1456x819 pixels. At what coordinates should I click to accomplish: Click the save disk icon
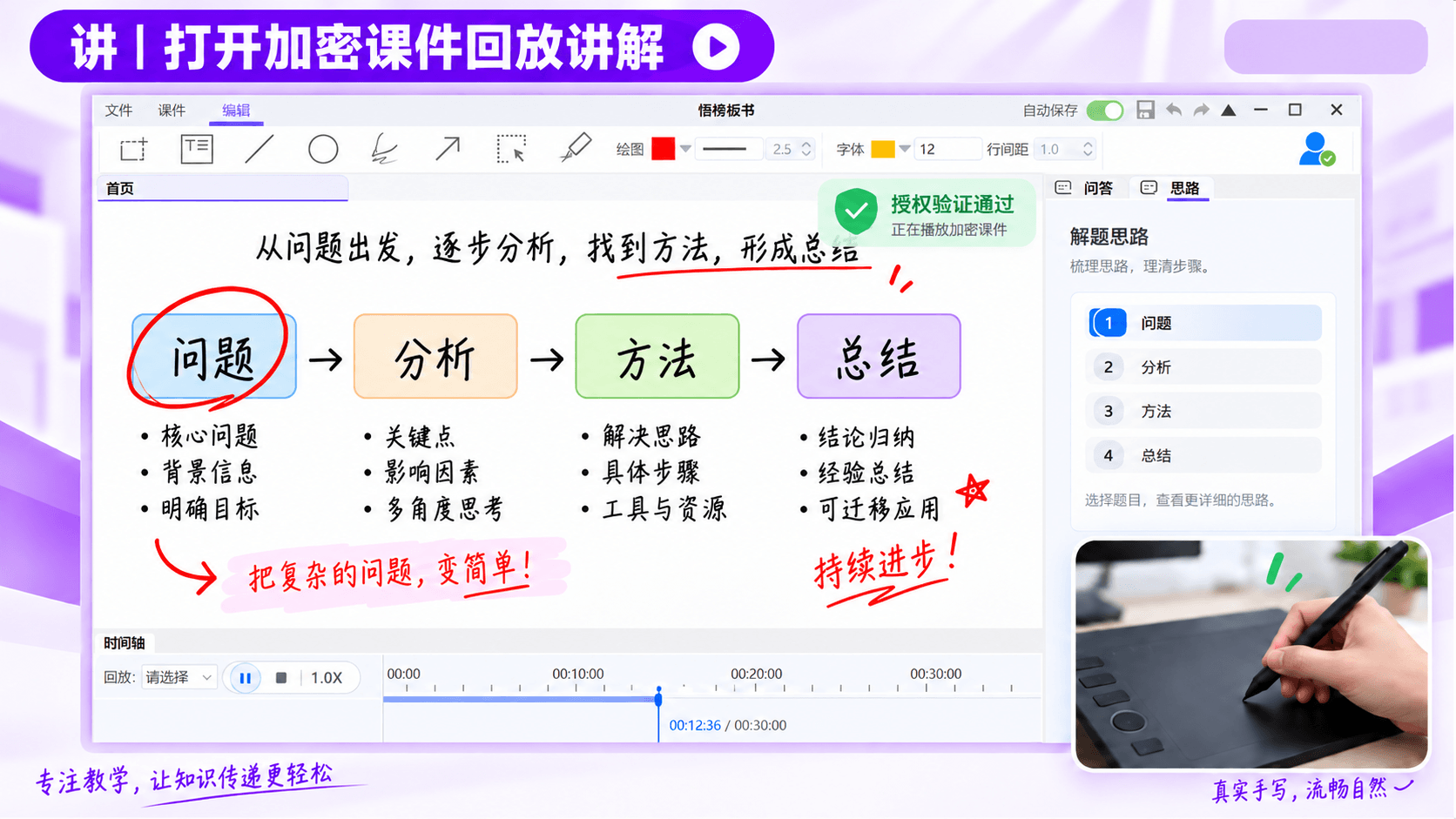1145,110
